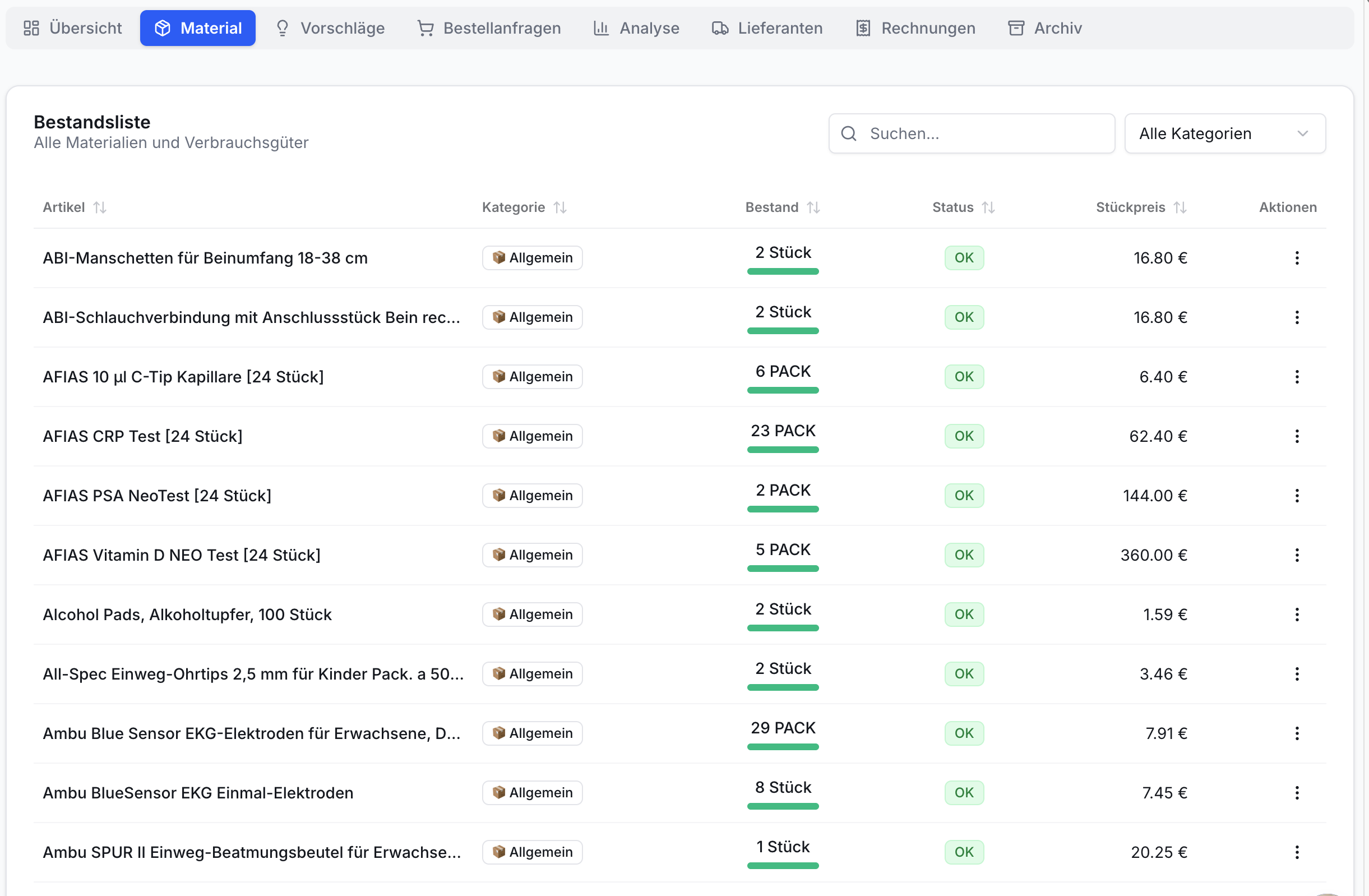Click article ABI-Manschetten für Beinumfang 18-38 cm
1369x896 pixels.
(x=205, y=258)
